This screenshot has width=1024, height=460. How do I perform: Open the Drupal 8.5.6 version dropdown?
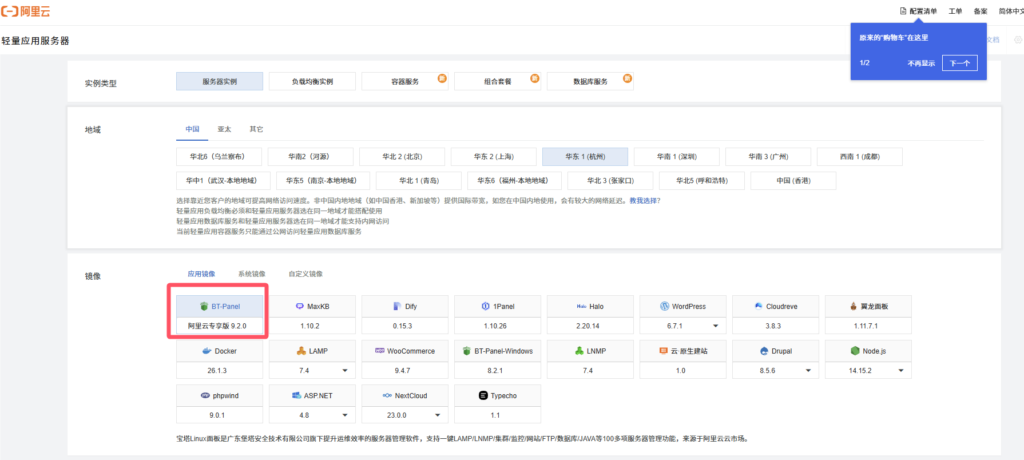[808, 370]
